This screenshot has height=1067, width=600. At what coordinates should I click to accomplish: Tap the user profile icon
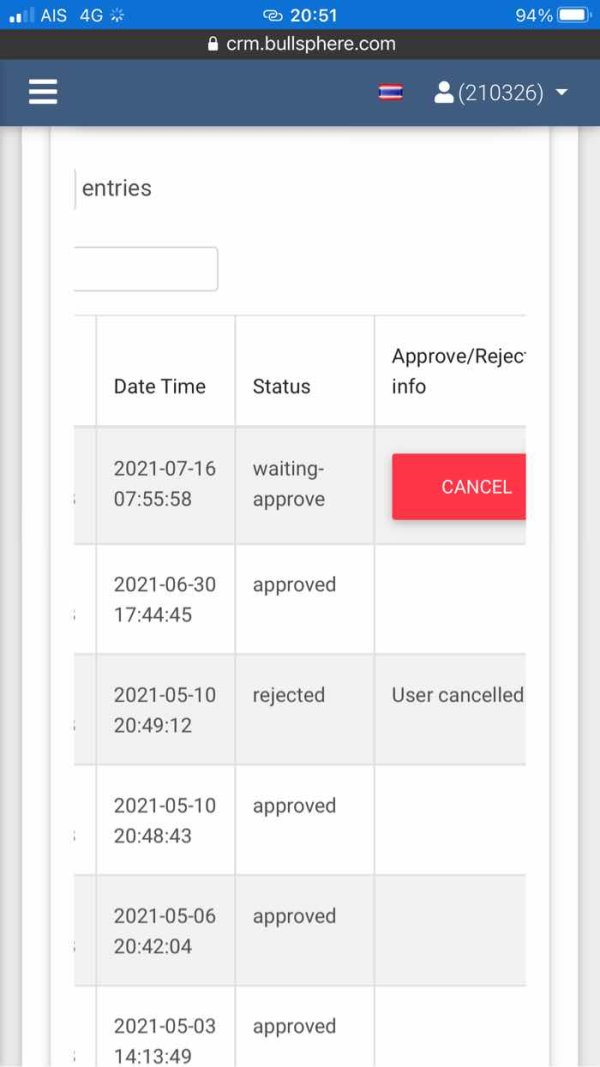coord(444,93)
